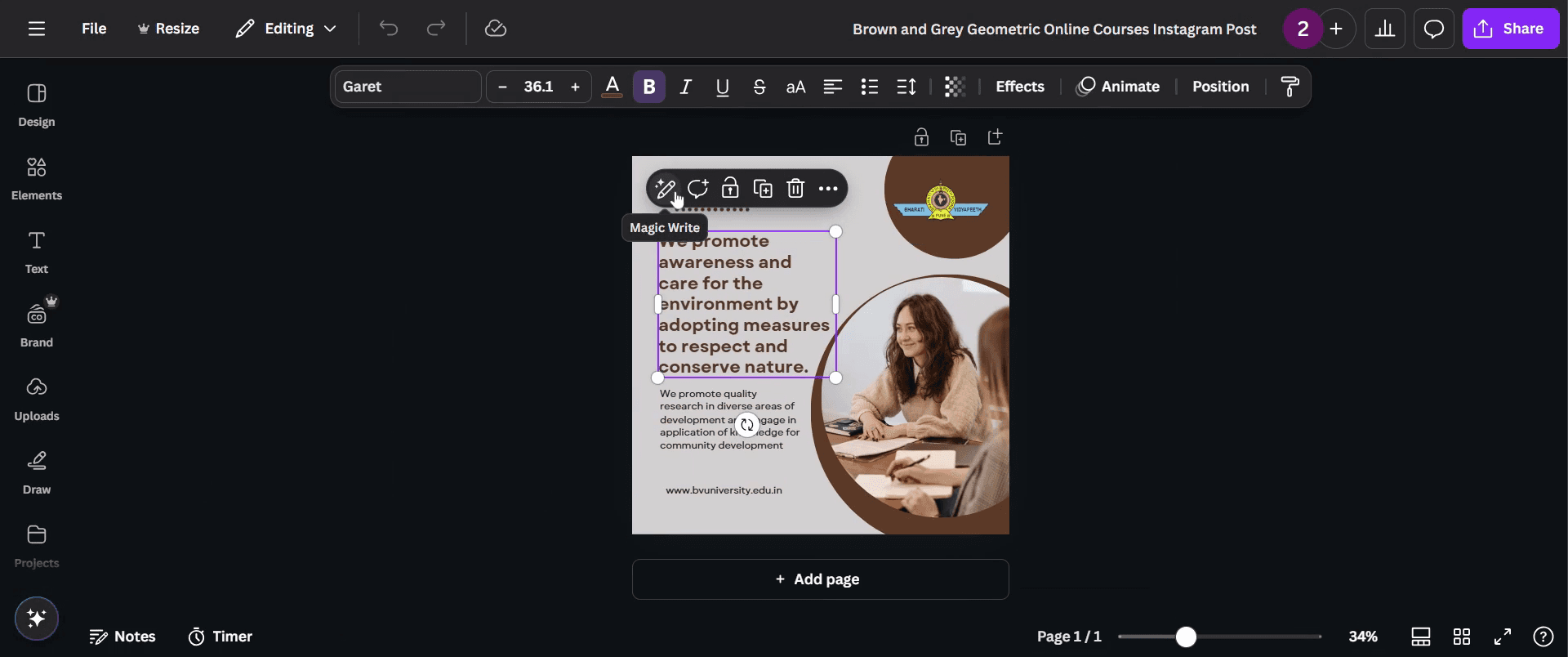The height and width of the screenshot is (657, 1568).
Task: Open grid view of pages
Action: [1462, 637]
